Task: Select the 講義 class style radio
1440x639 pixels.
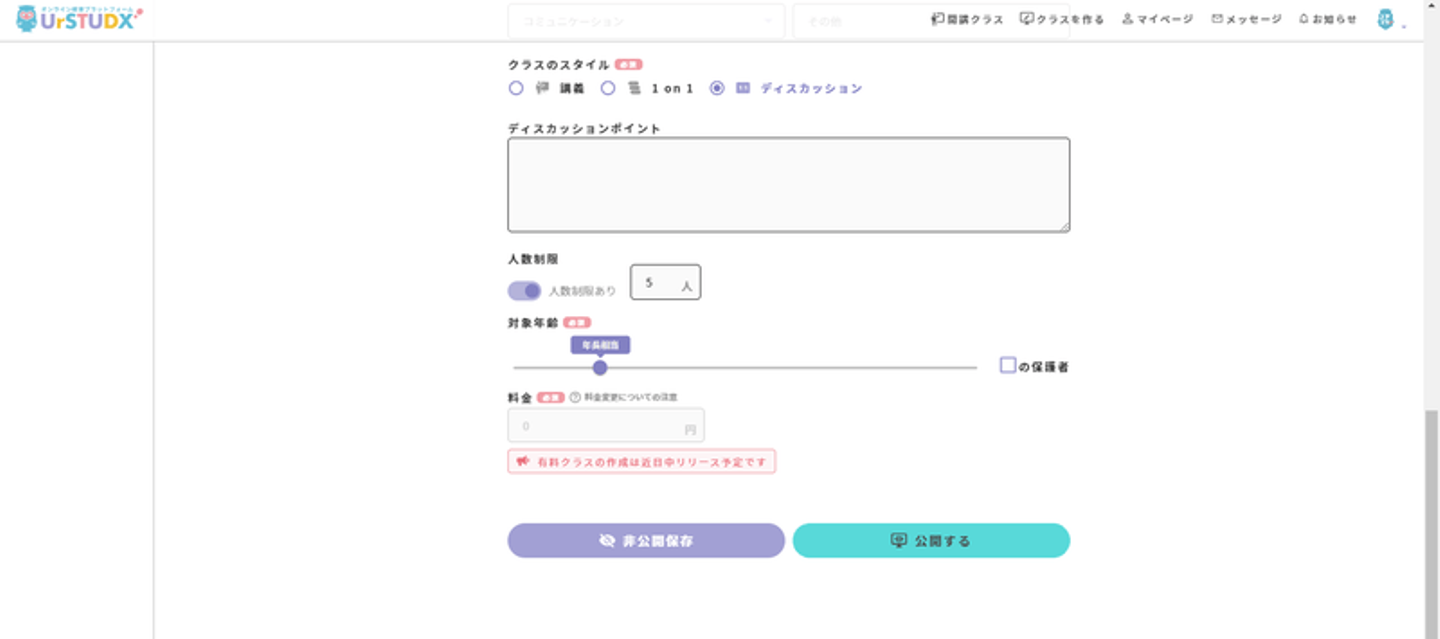Action: (x=516, y=88)
